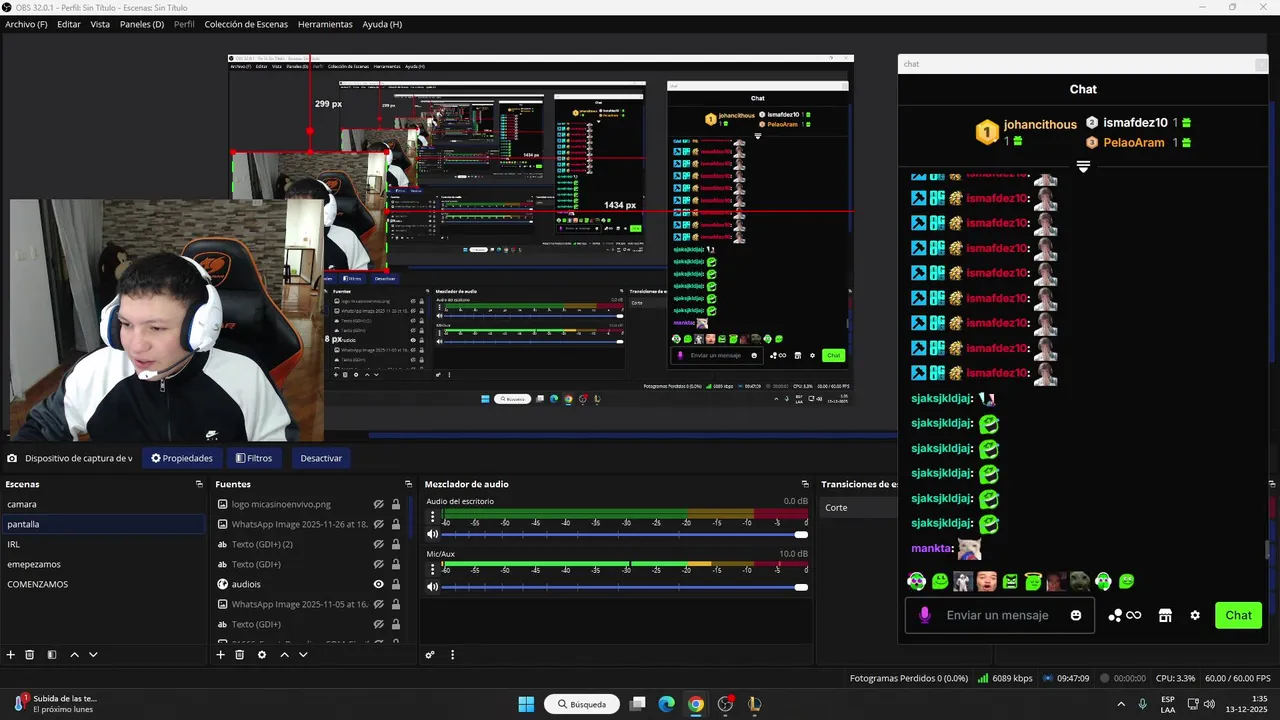The width and height of the screenshot is (1280, 720).
Task: Open the Editar menu
Action: (69, 24)
